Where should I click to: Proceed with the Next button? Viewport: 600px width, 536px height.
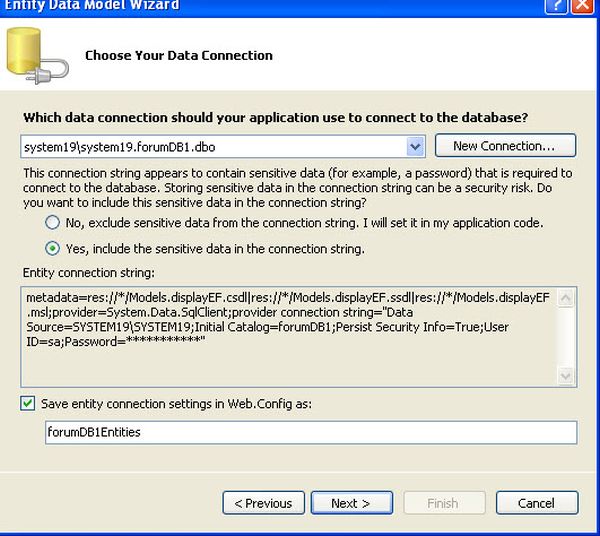click(350, 503)
